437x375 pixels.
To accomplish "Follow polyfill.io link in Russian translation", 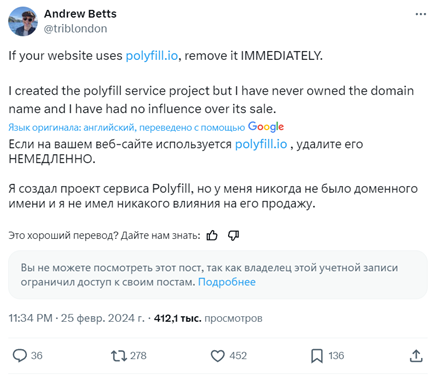I will coord(261,144).
